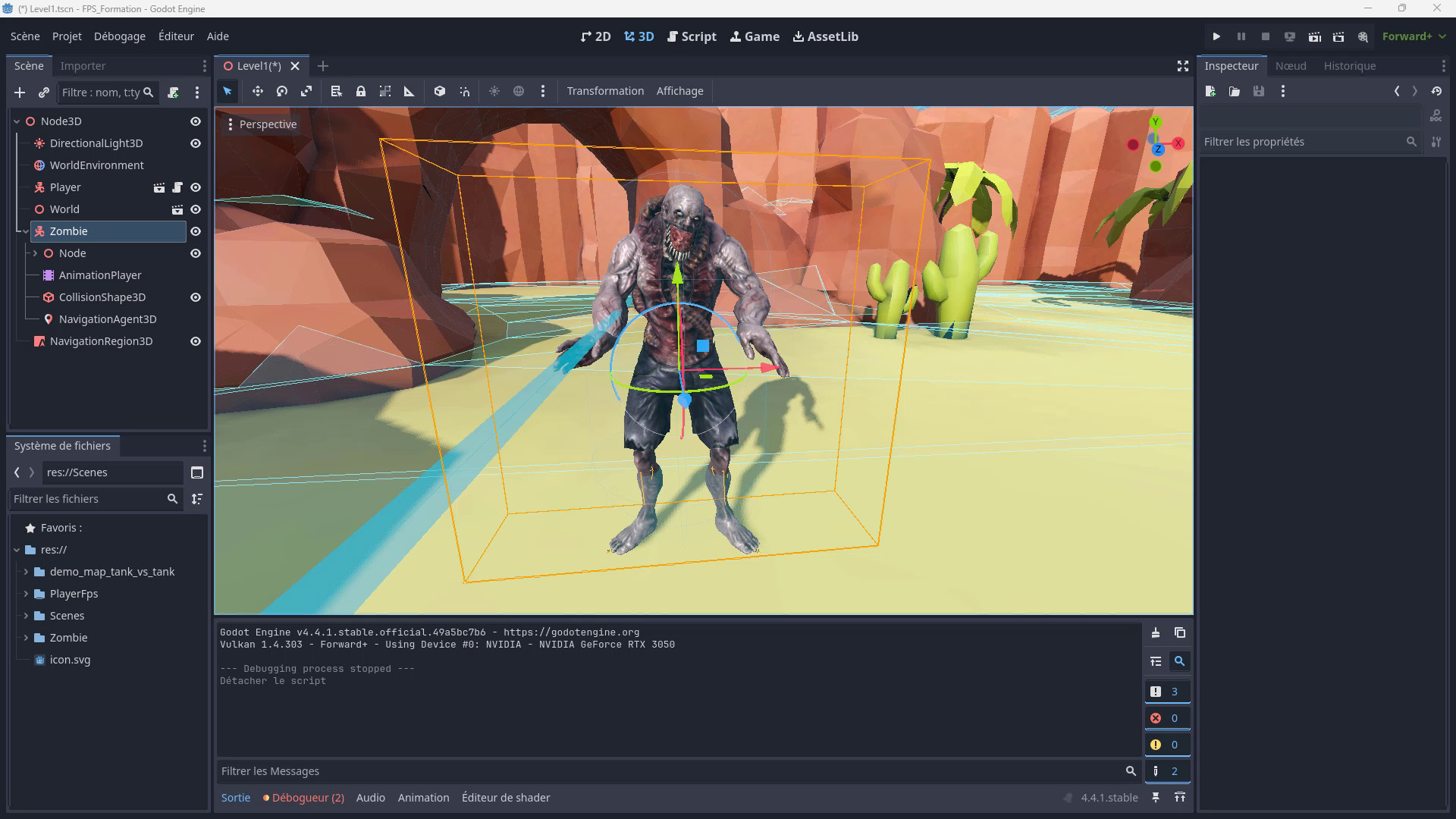This screenshot has width=1456, height=819.
Task: Select the Scale mode tool
Action: [306, 91]
